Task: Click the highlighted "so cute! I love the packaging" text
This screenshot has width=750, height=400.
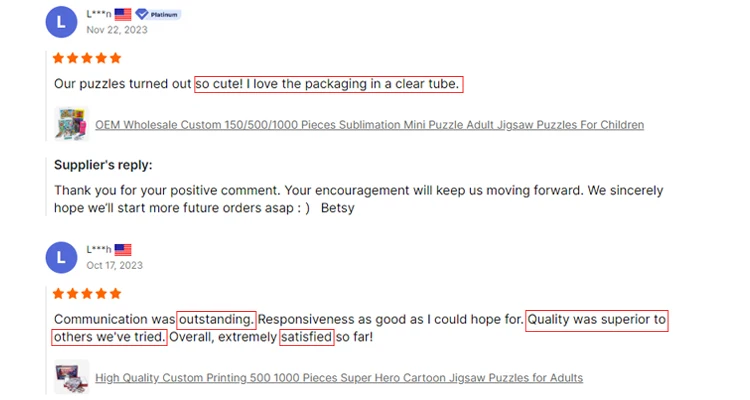Action: (328, 84)
